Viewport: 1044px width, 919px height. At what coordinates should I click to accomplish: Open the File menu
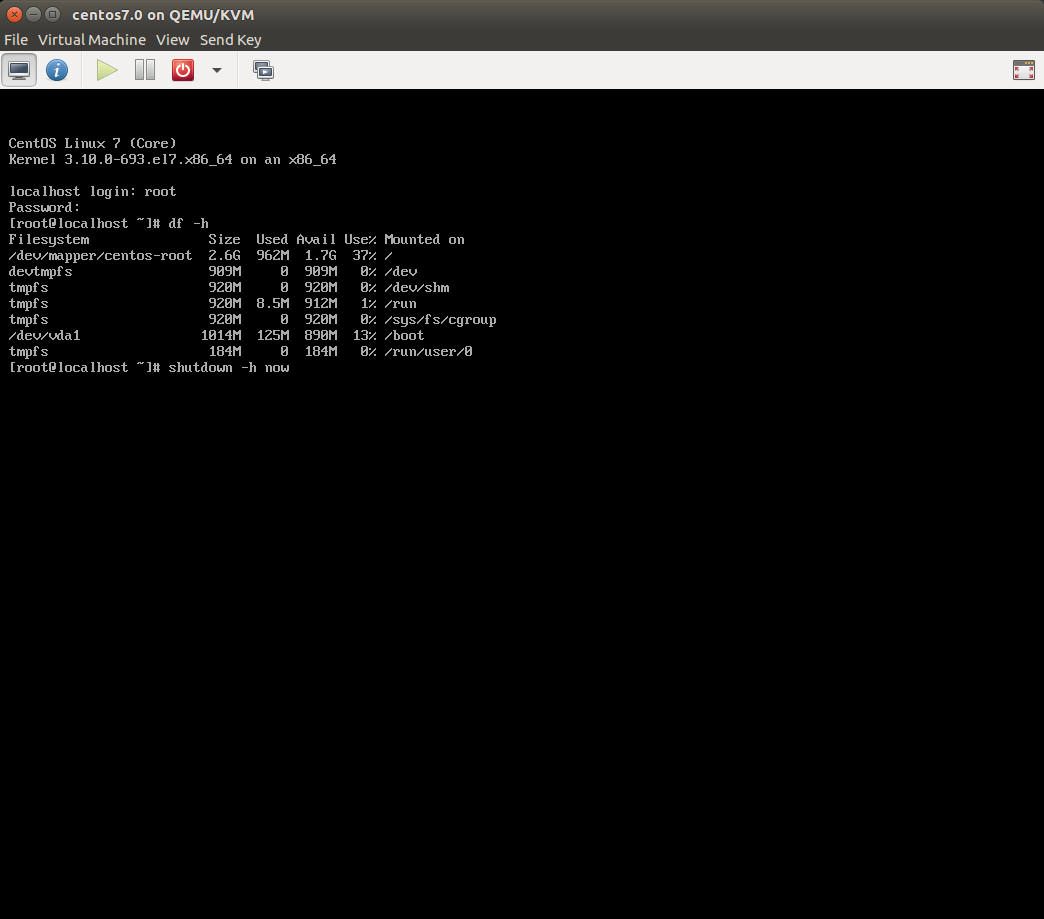click(x=16, y=40)
